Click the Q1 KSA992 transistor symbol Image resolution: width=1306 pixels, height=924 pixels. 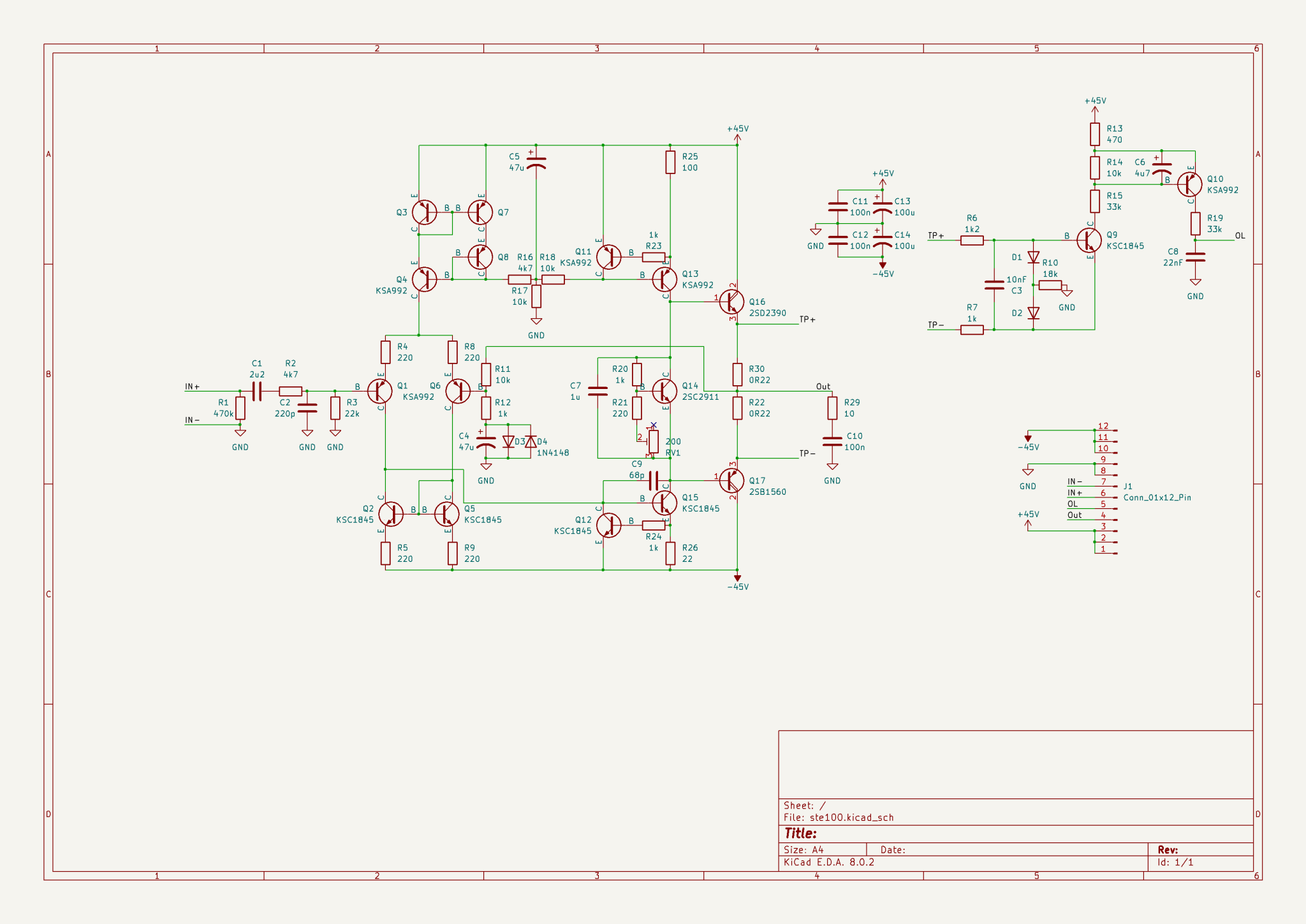379,391
